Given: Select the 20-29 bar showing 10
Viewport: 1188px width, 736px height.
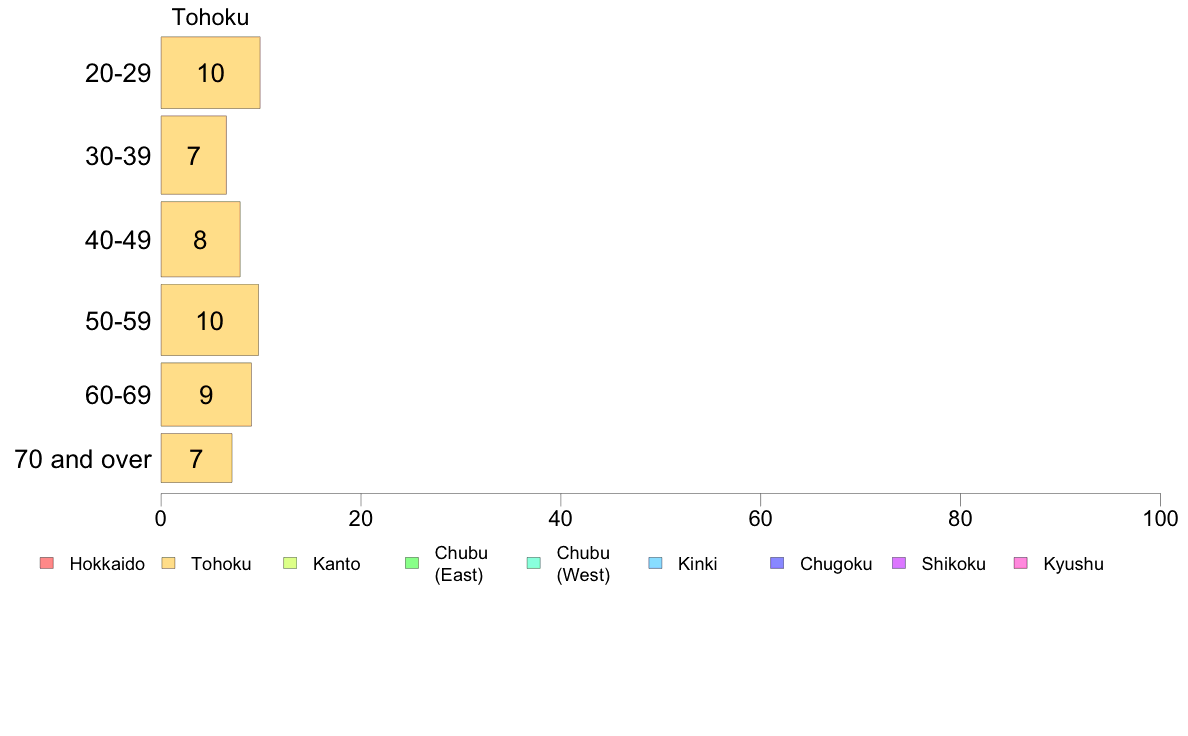Looking at the screenshot, I should [211, 73].
